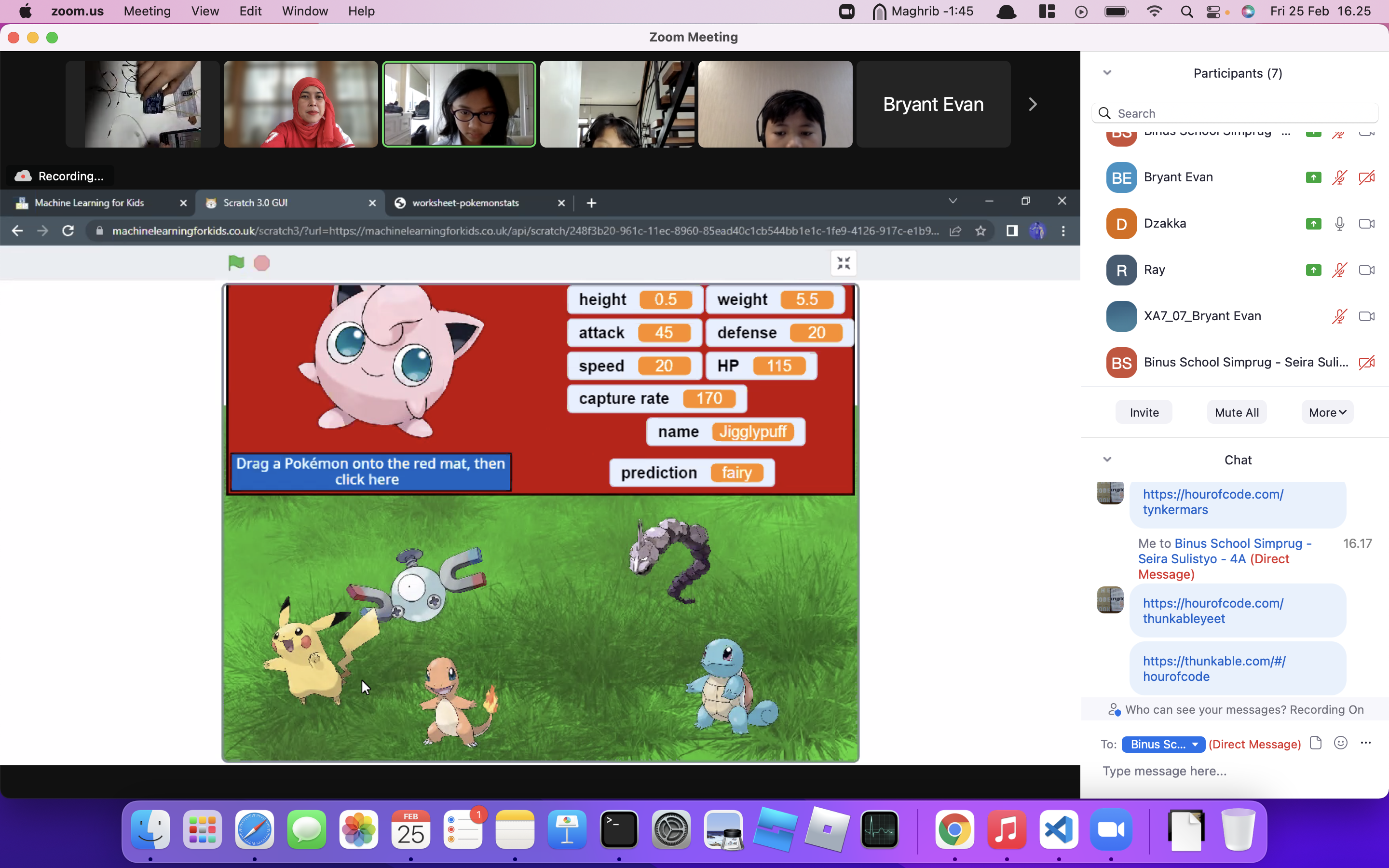The height and width of the screenshot is (868, 1389).
Task: Close the worksheet-pokemonstats tab
Action: [x=561, y=203]
